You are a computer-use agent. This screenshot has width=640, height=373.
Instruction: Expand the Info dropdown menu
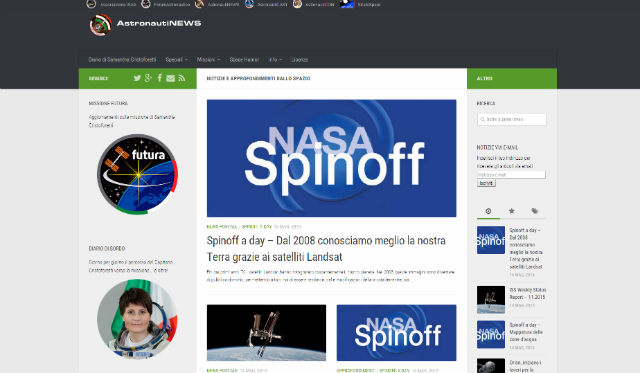coord(275,60)
